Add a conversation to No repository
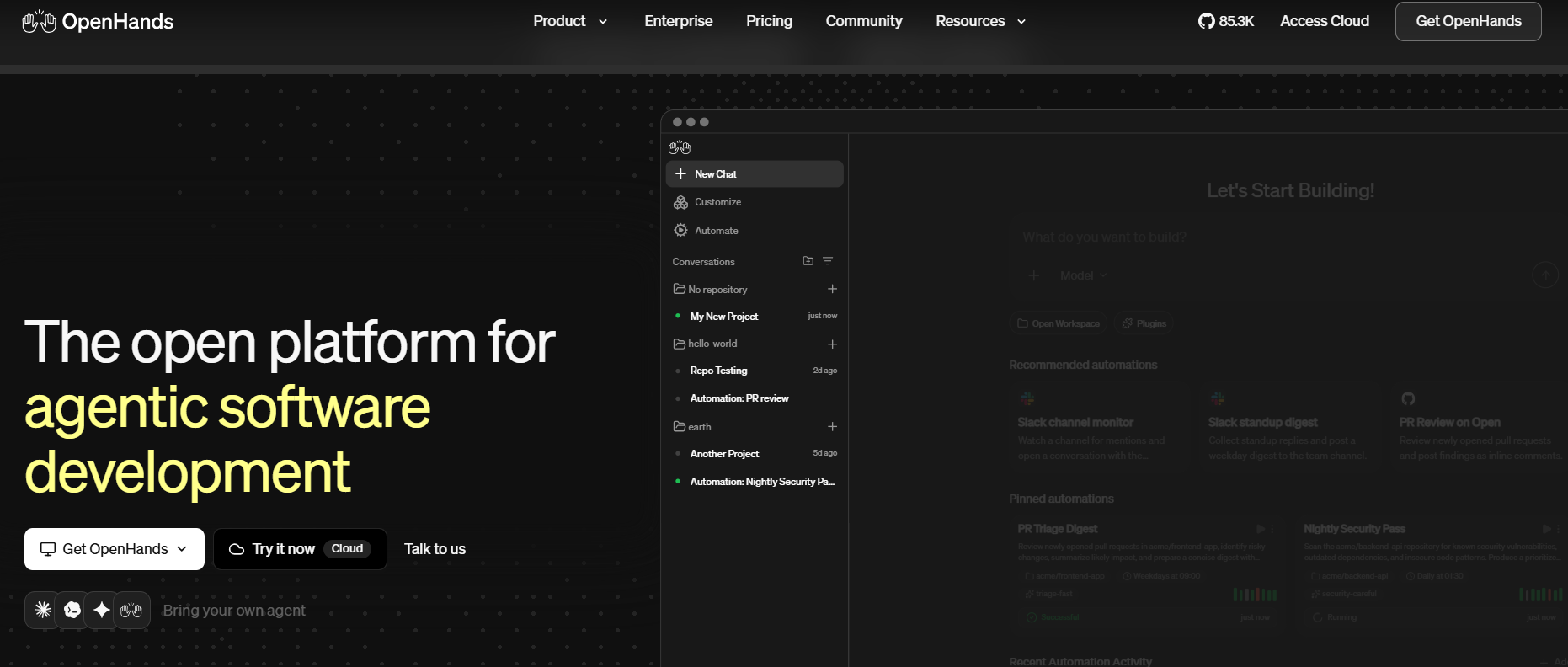 click(832, 289)
